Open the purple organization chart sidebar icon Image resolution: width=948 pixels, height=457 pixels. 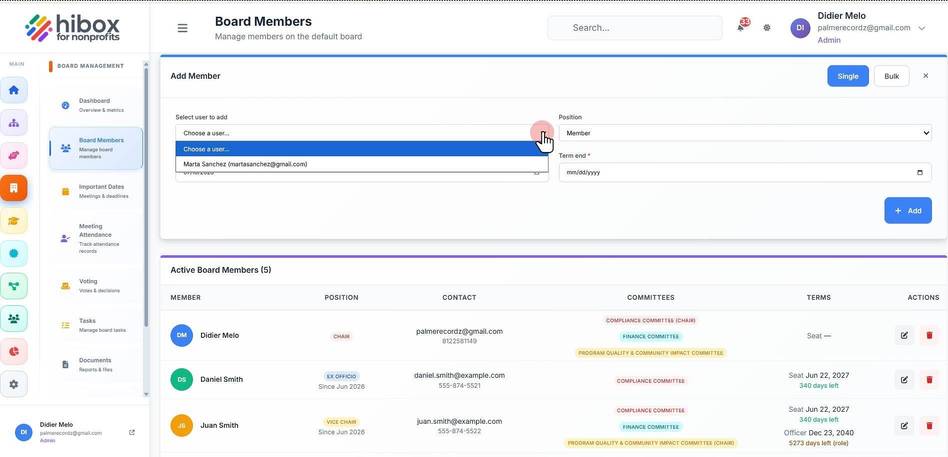click(14, 123)
